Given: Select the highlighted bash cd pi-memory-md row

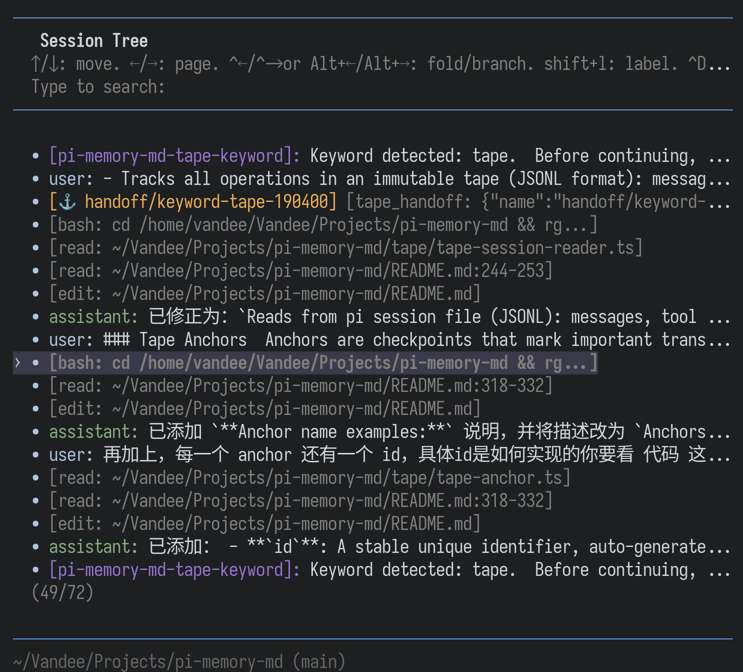Looking at the screenshot, I should tap(306, 363).
